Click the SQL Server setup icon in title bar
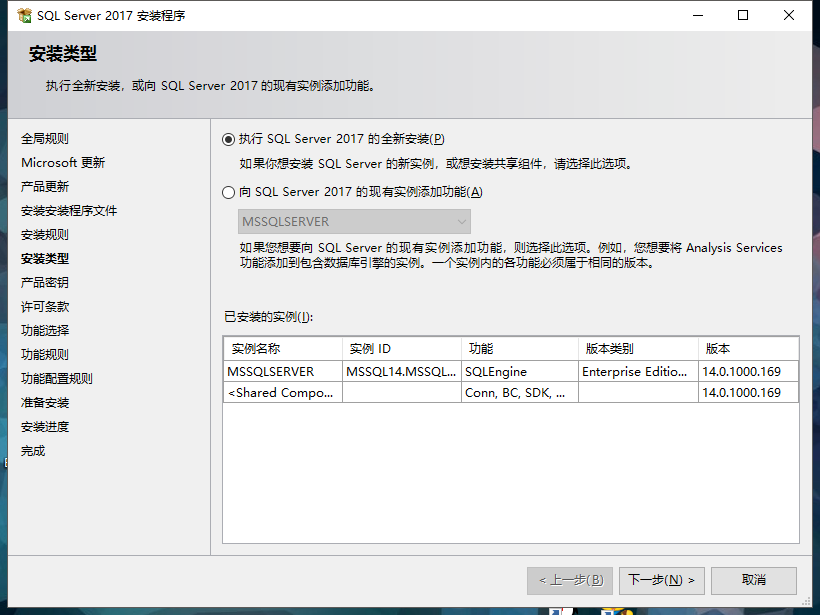The height and width of the screenshot is (615, 820). 22,15
